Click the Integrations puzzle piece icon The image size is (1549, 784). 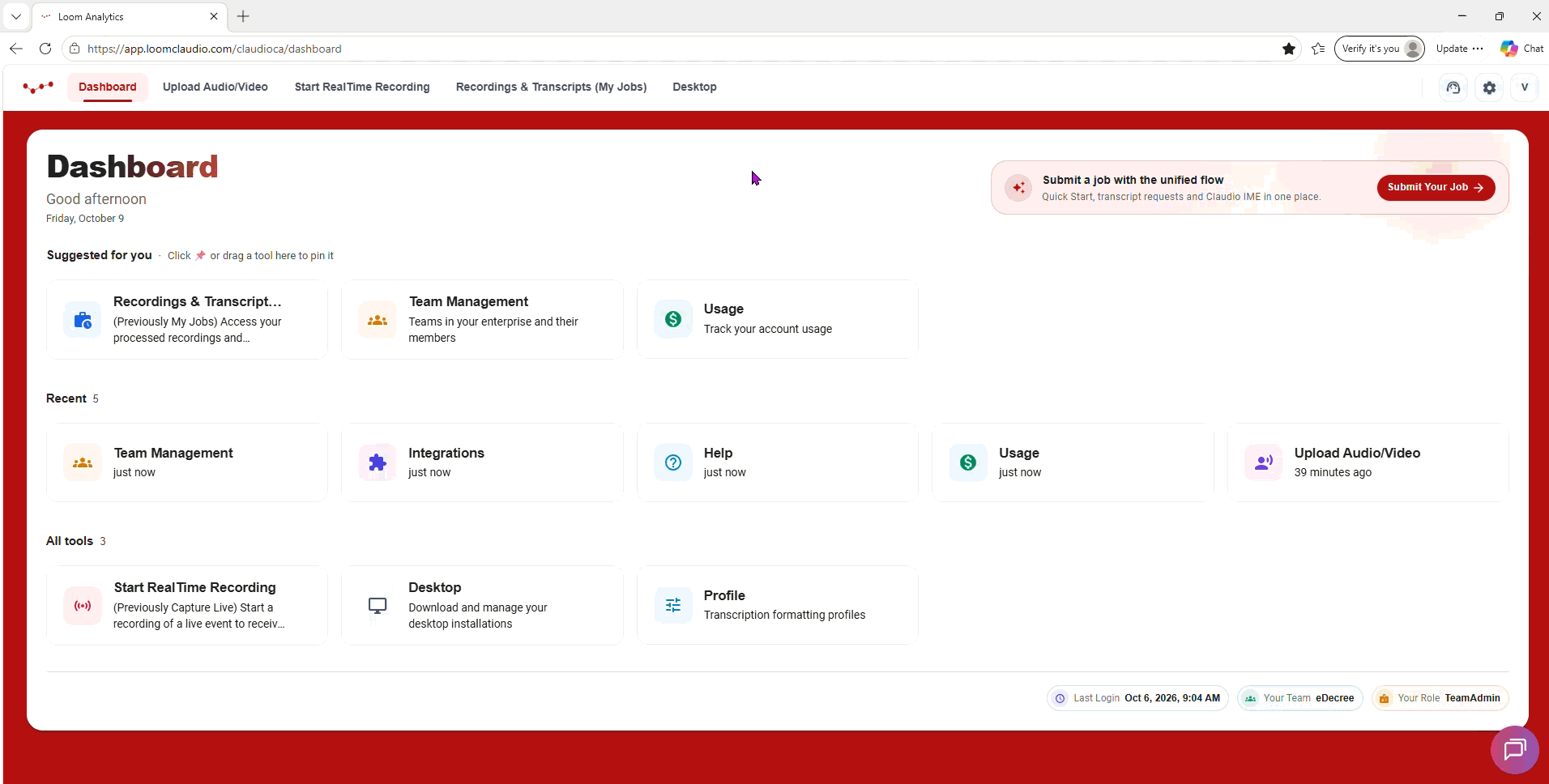click(x=378, y=462)
